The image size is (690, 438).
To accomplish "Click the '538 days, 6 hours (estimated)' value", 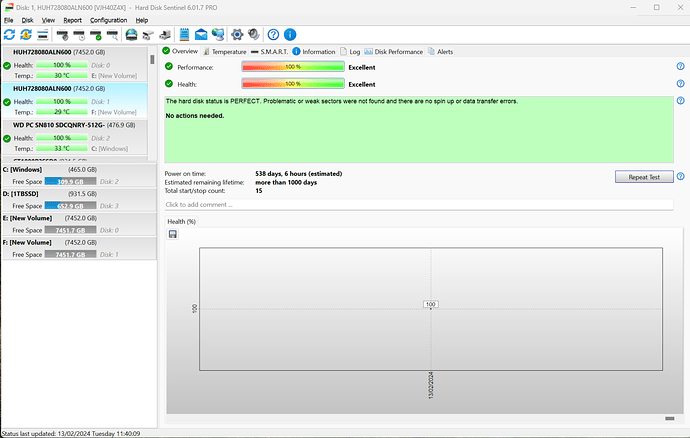I will (x=299, y=174).
